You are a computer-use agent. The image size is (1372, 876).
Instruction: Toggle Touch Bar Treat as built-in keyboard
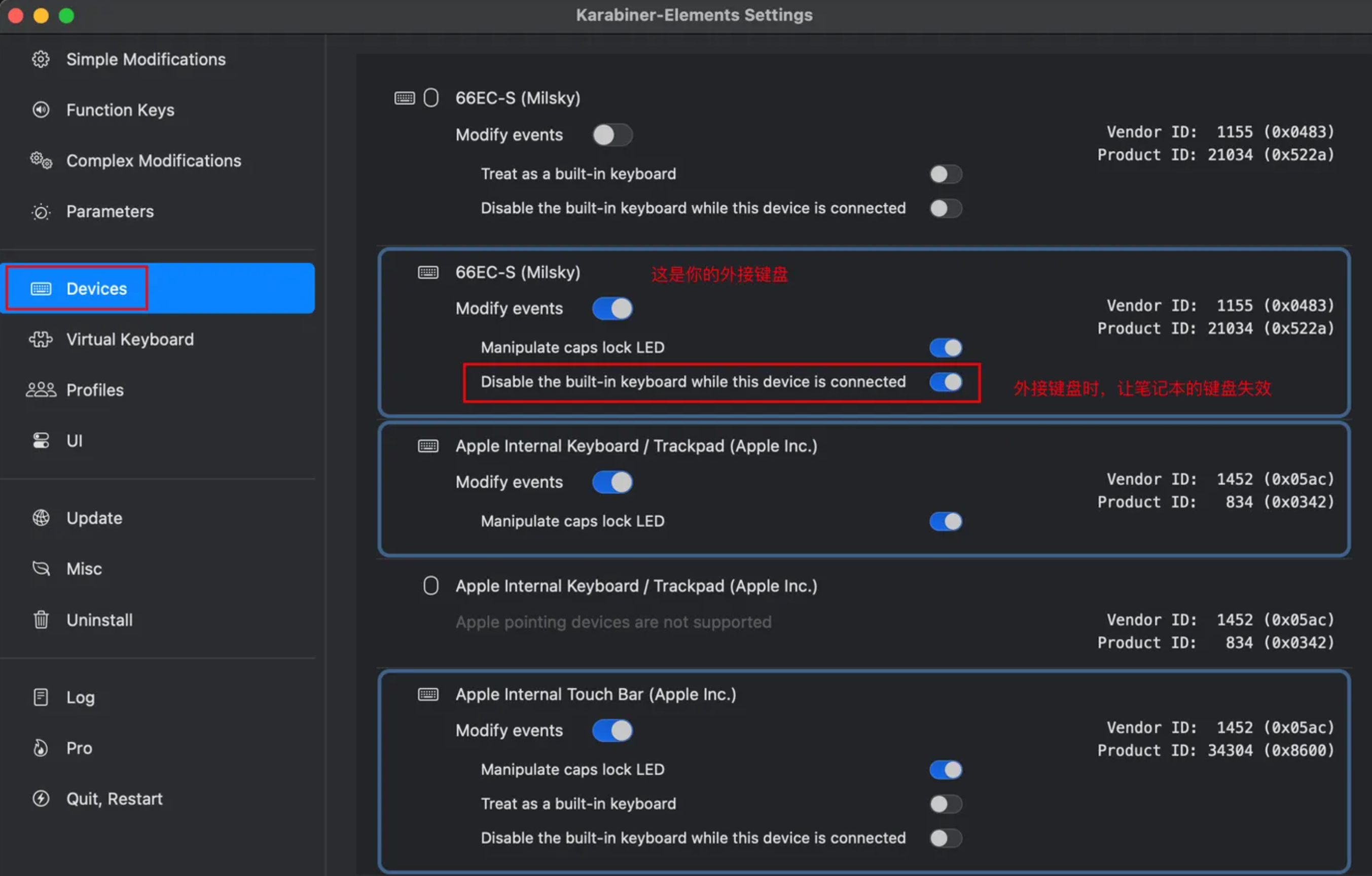945,804
